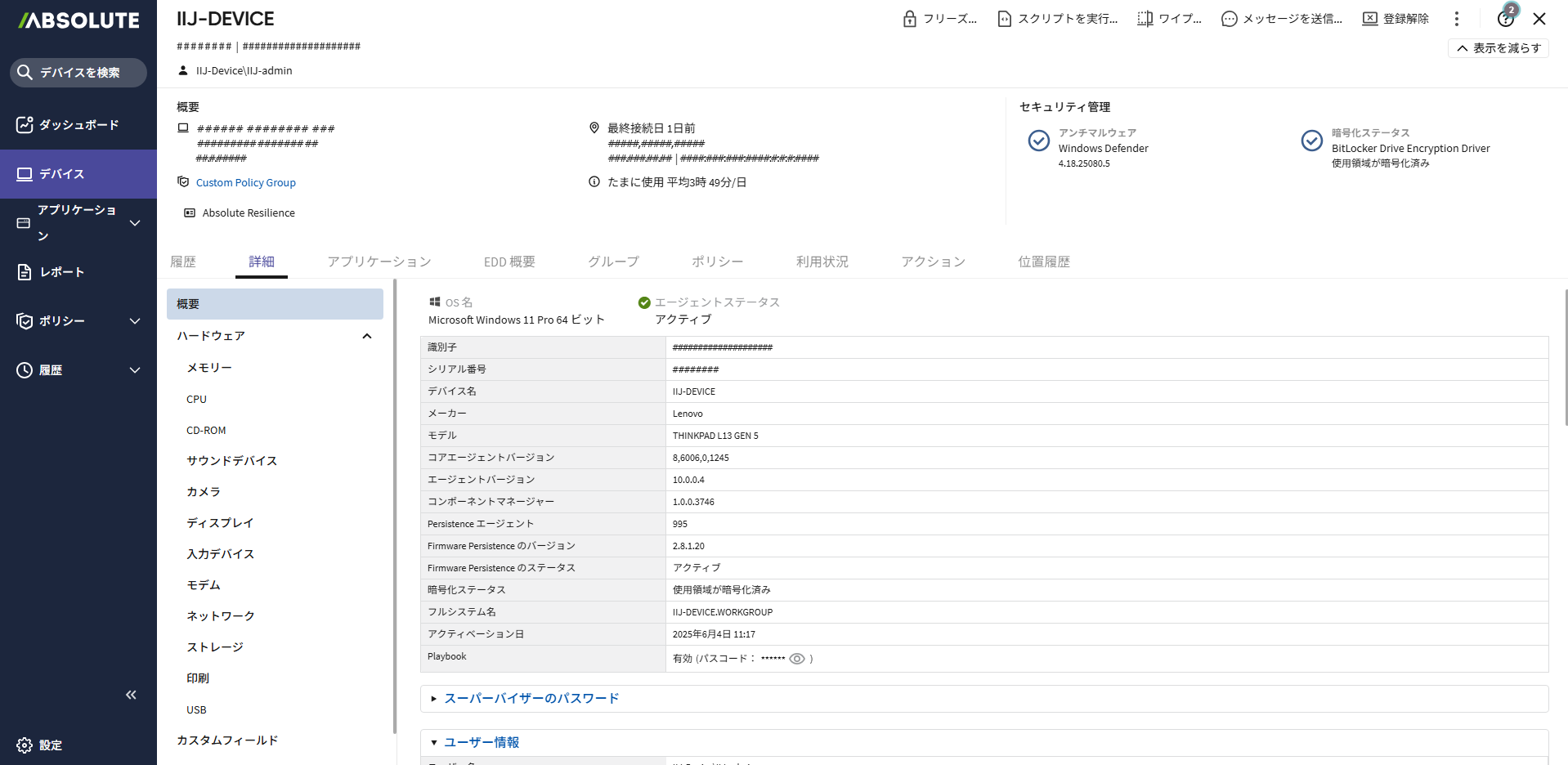Switch to the アプリケーション tab
The width and height of the screenshot is (1568, 765).
[x=379, y=262]
